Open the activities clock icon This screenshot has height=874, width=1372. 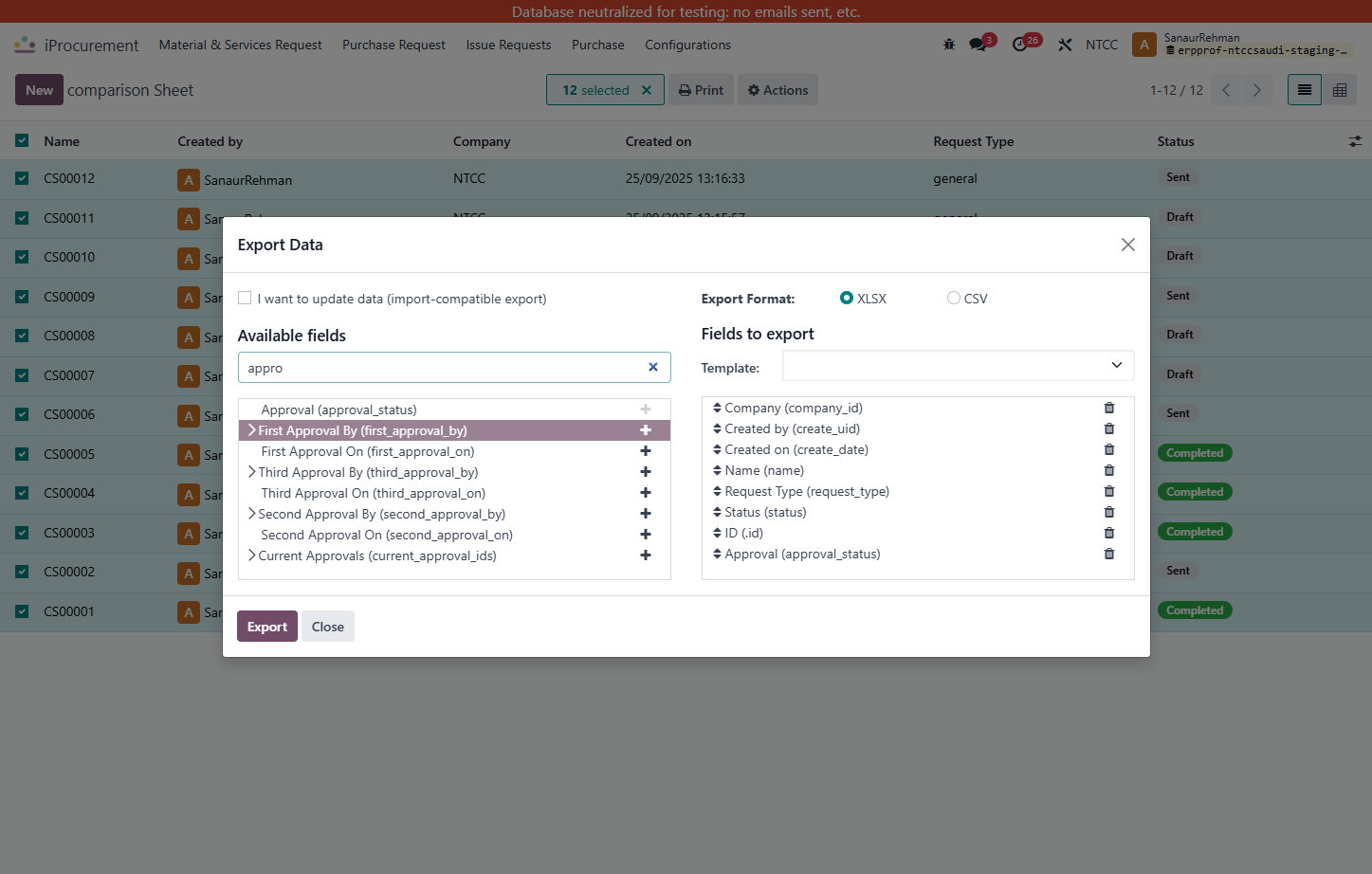pyautogui.click(x=1022, y=45)
